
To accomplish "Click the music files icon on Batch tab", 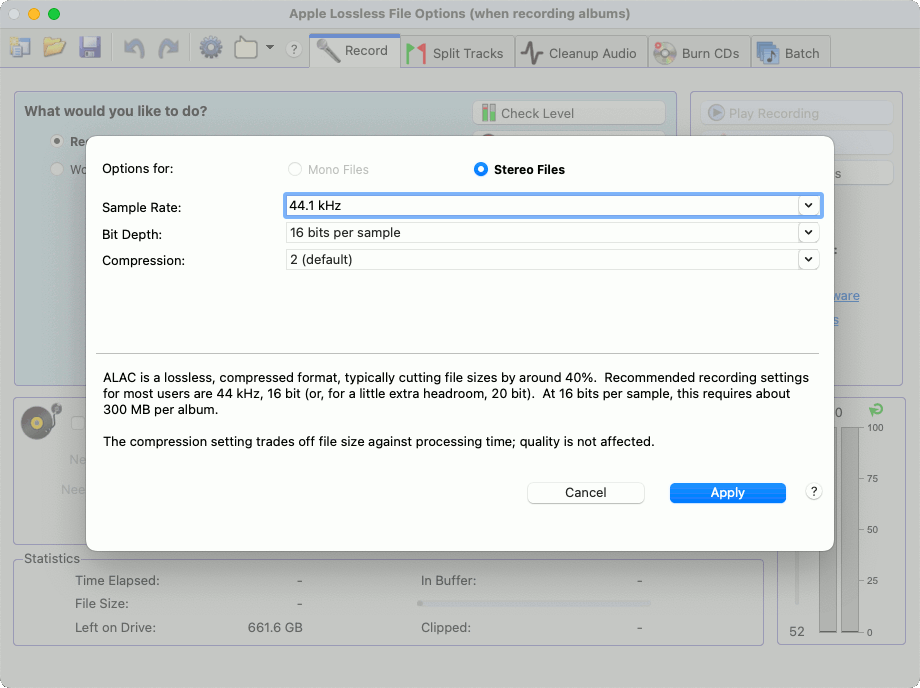I will pos(767,53).
